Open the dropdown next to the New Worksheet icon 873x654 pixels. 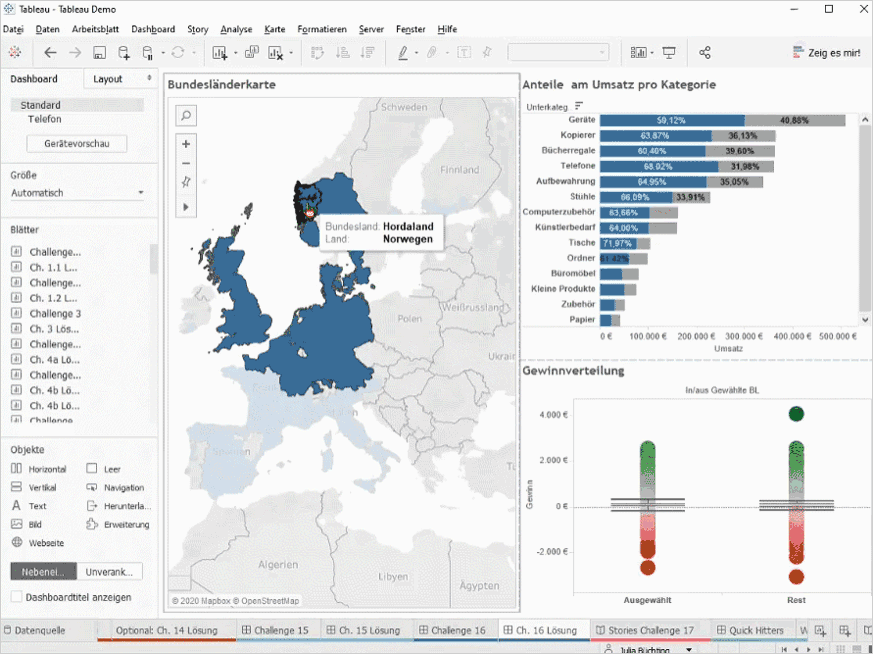click(234, 52)
